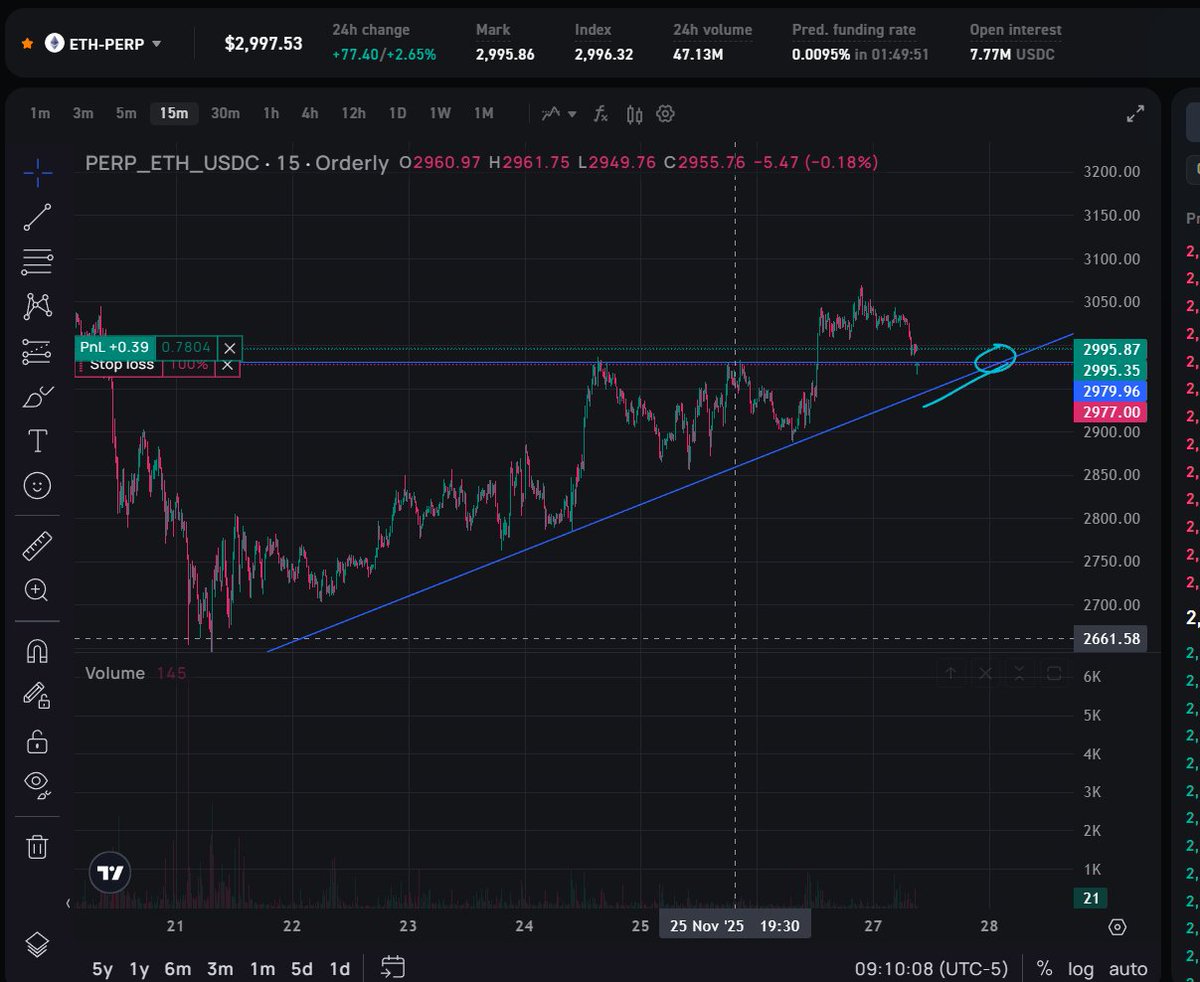Open the candlestick chart type selector
The width and height of the screenshot is (1200, 982).
[x=634, y=113]
